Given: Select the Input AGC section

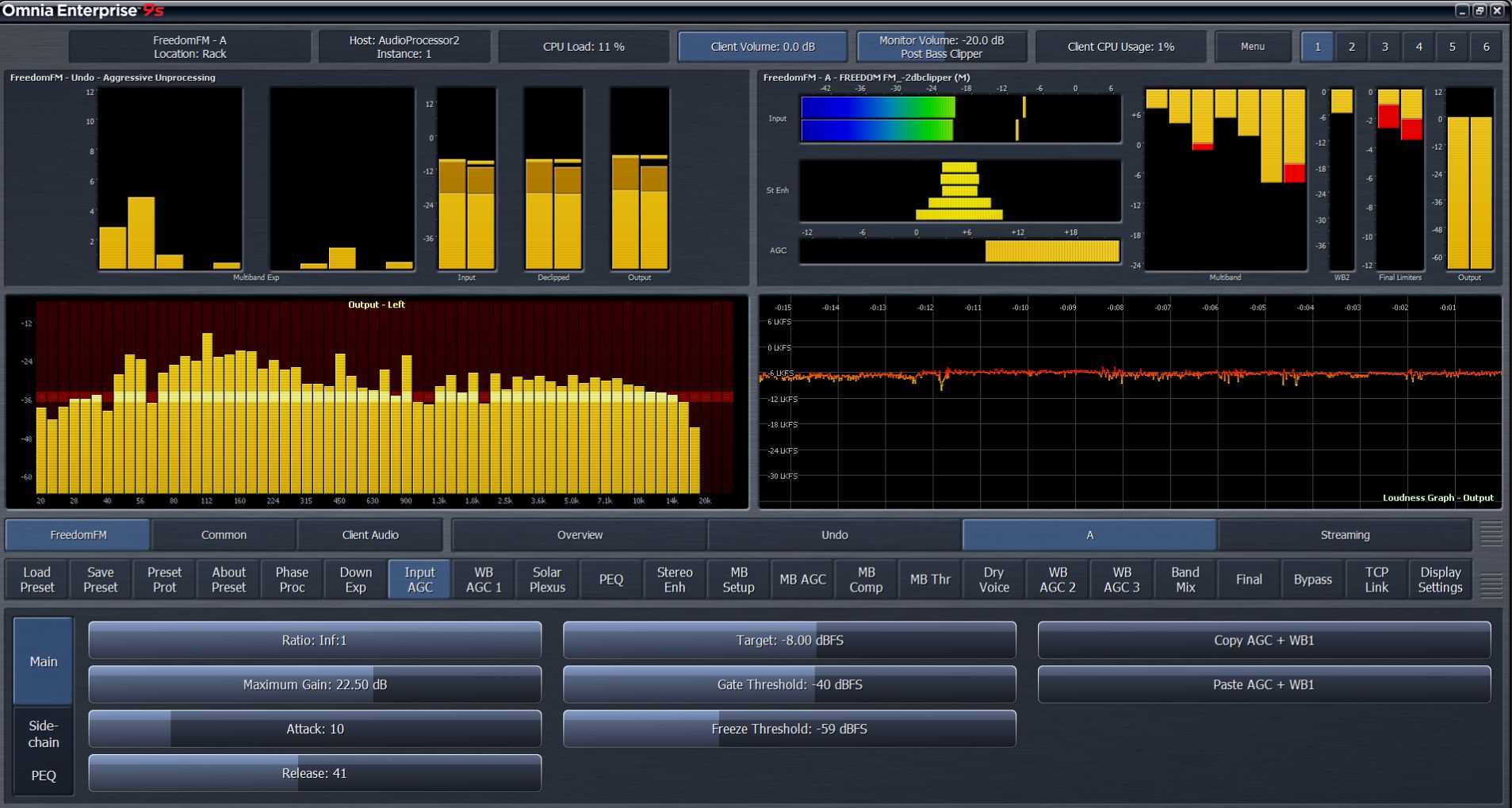Looking at the screenshot, I should click(419, 580).
